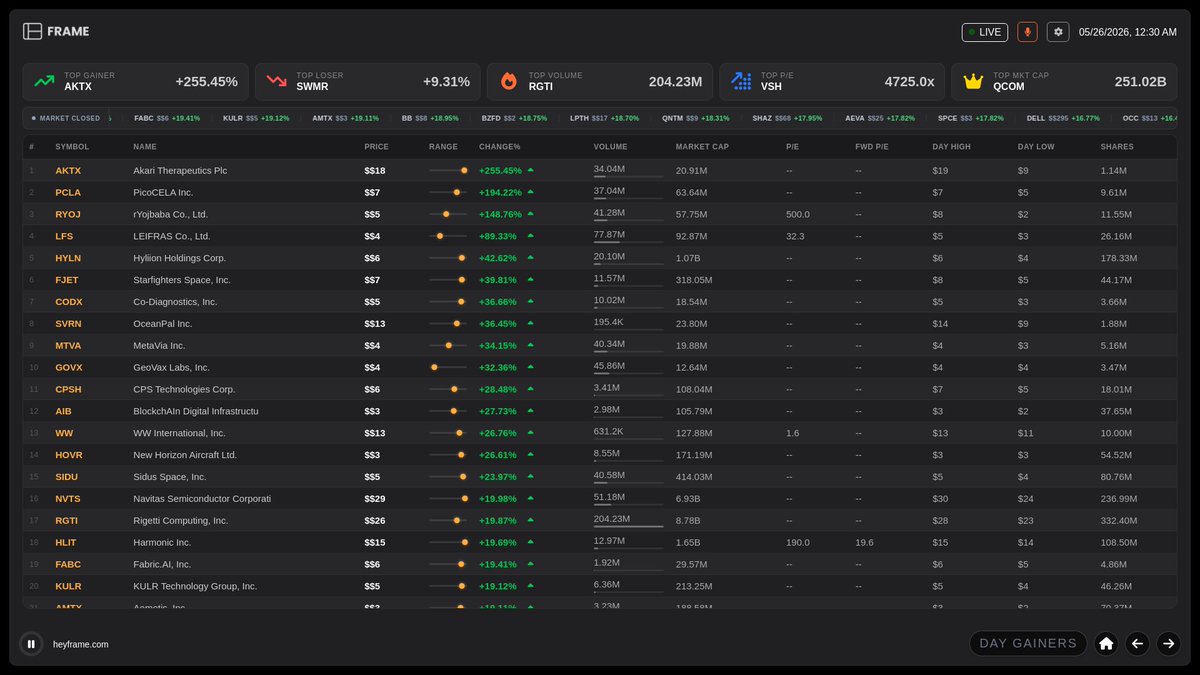The height and width of the screenshot is (675, 1200).
Task: Click the date and time display
Action: click(1128, 32)
